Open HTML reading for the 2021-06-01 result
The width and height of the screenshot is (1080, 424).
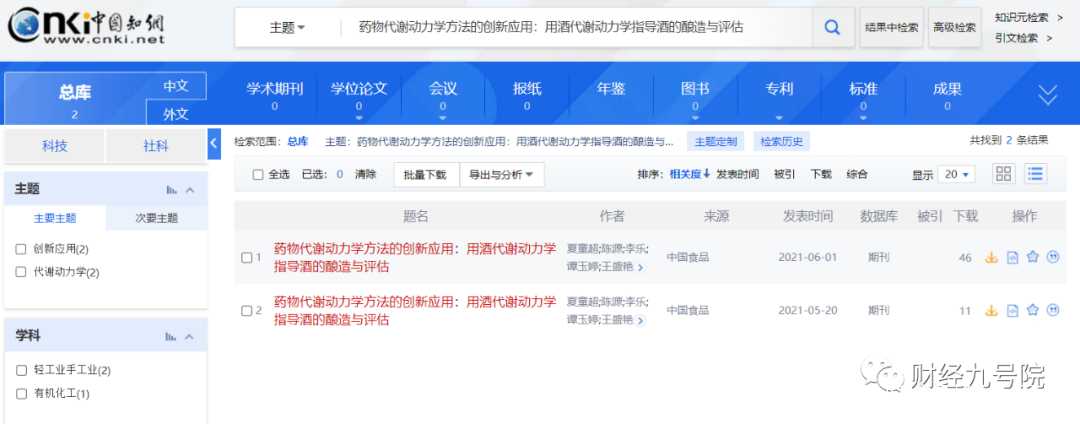click(1012, 257)
